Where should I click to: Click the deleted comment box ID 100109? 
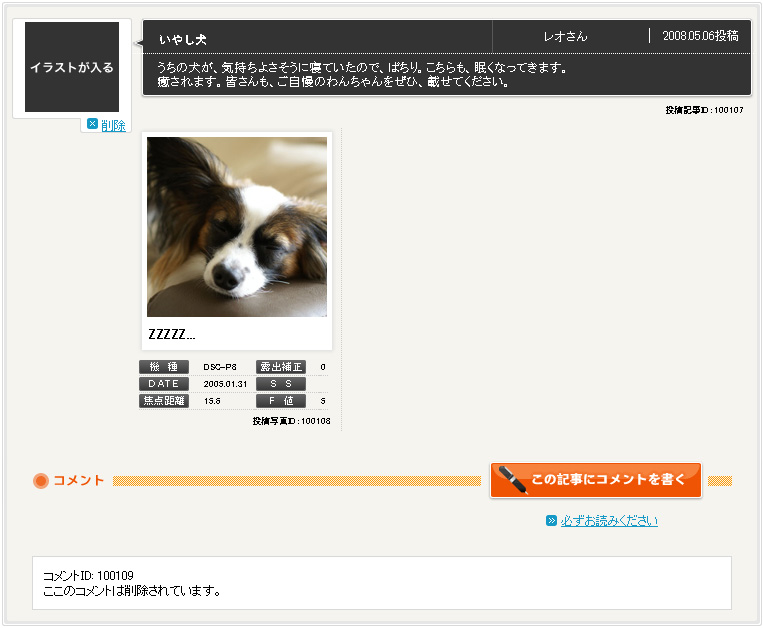click(381, 583)
